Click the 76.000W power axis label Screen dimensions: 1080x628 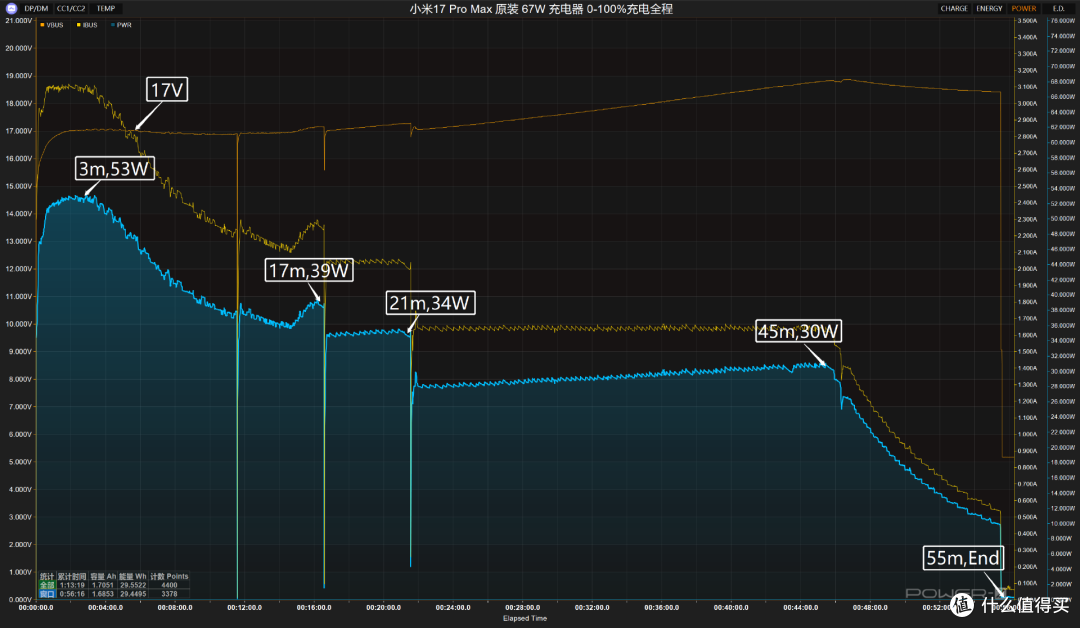pos(1062,21)
